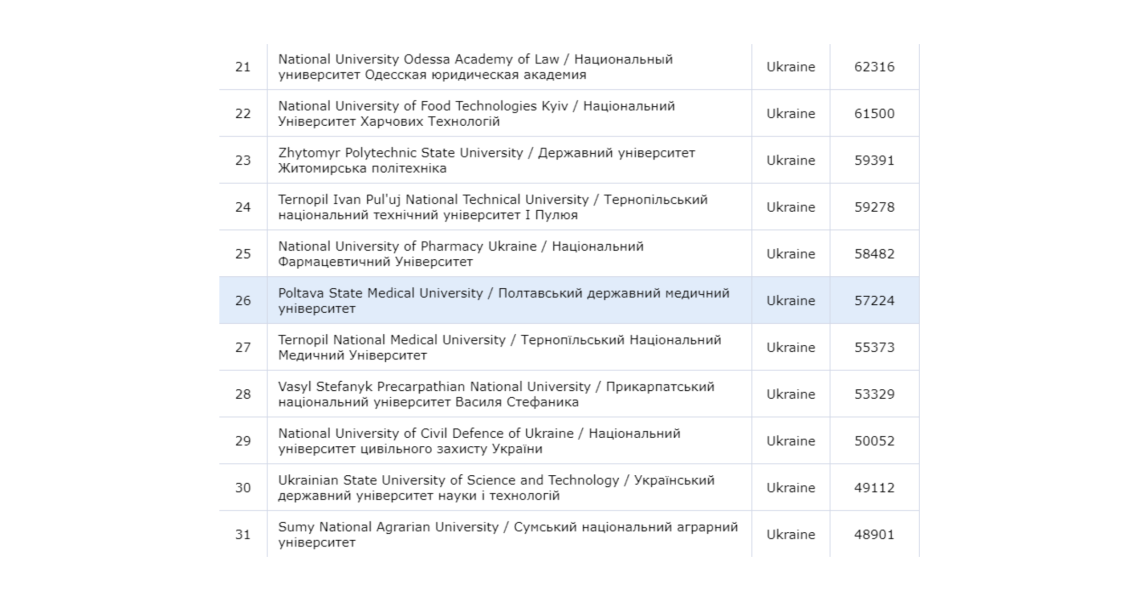Click the value 49112
Screen dimensions: 1140x600
[874, 488]
